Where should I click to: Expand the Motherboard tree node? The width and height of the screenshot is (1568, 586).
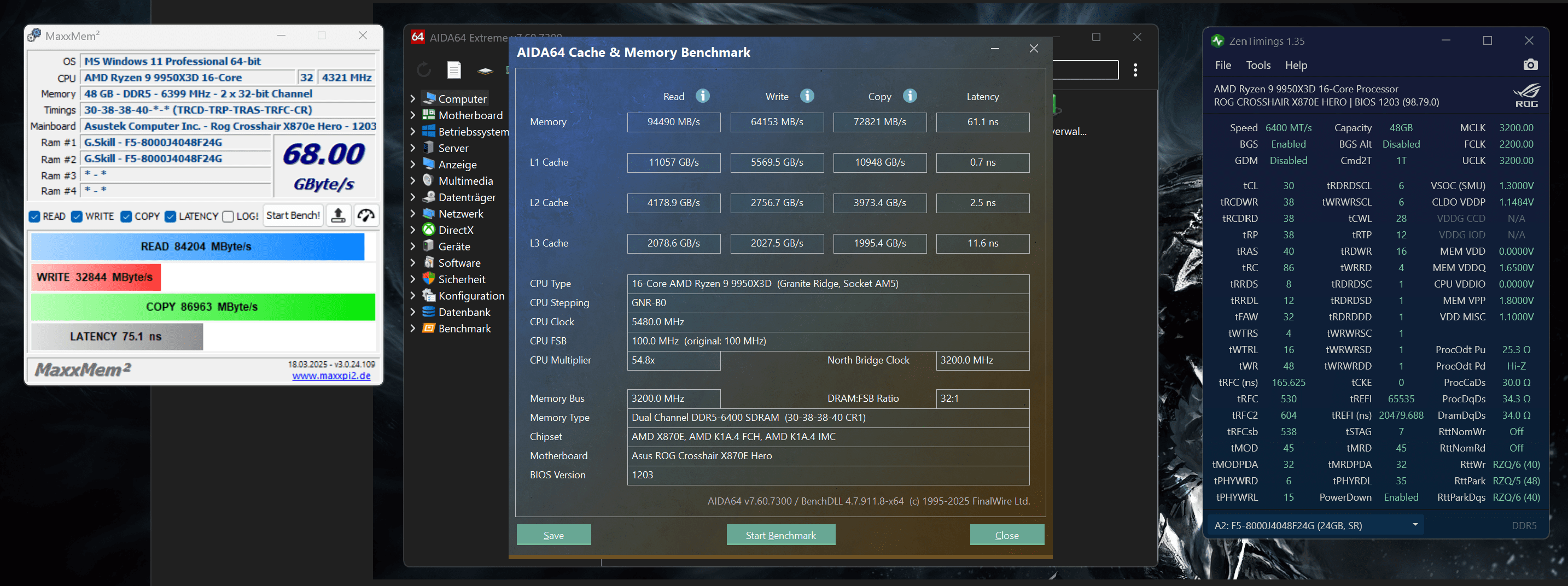coord(413,115)
